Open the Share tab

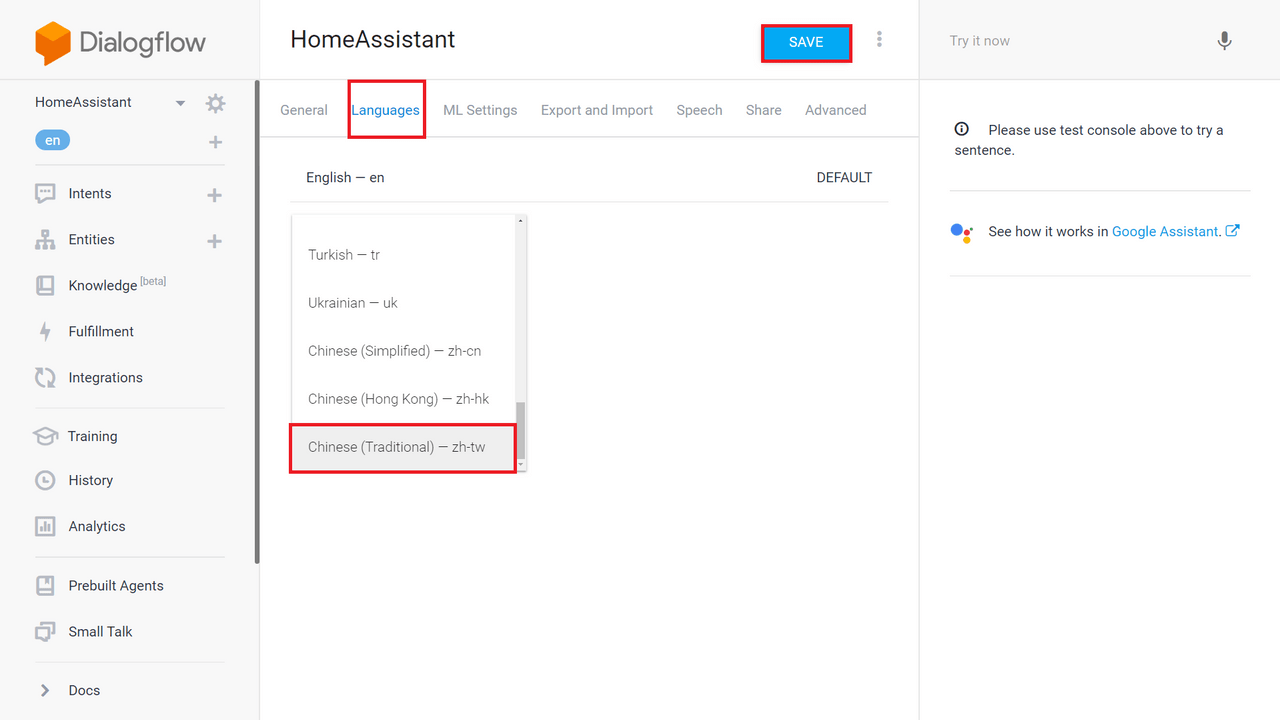[764, 110]
